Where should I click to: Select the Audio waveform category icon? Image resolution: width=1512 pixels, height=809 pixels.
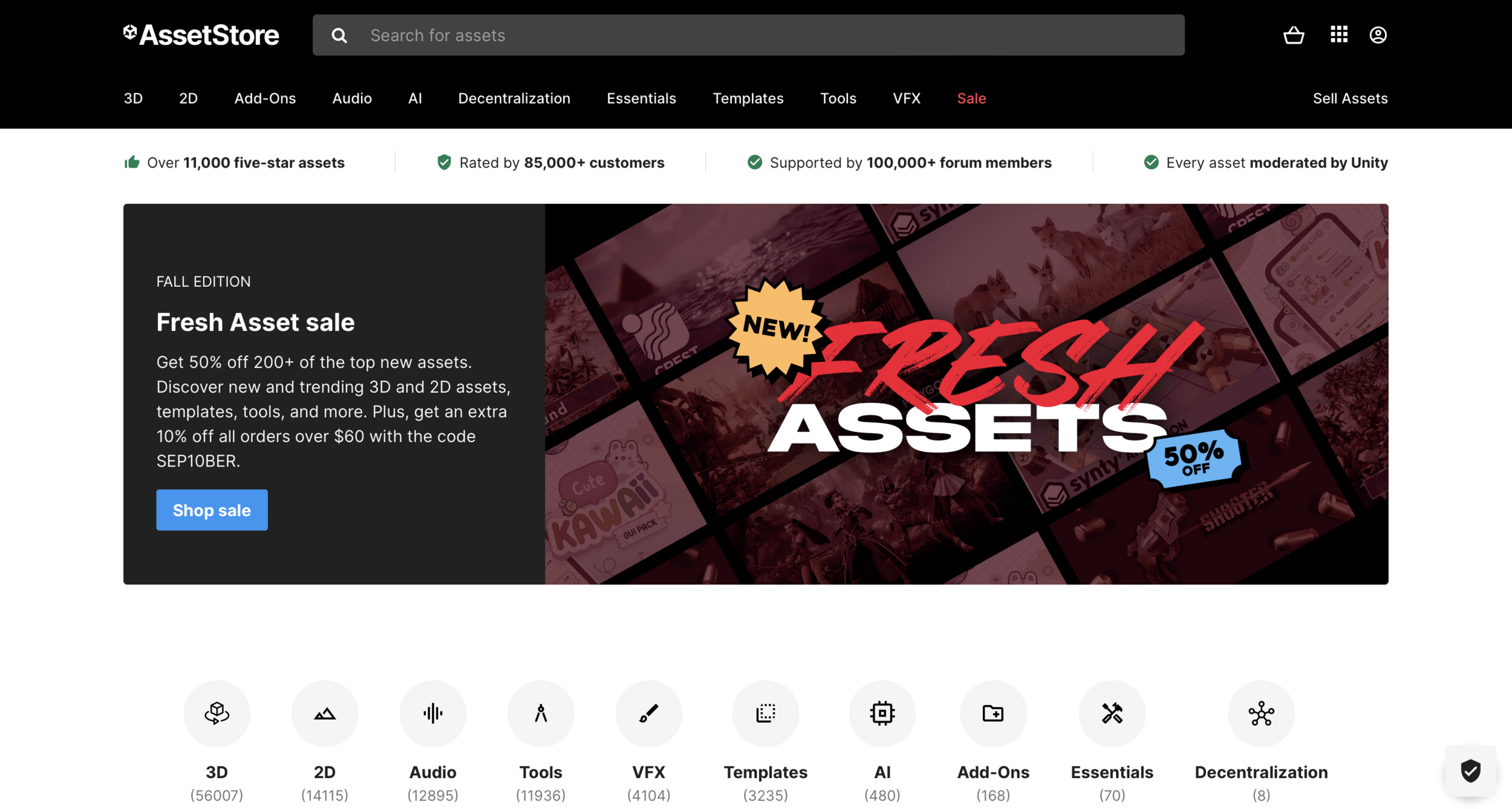click(433, 713)
